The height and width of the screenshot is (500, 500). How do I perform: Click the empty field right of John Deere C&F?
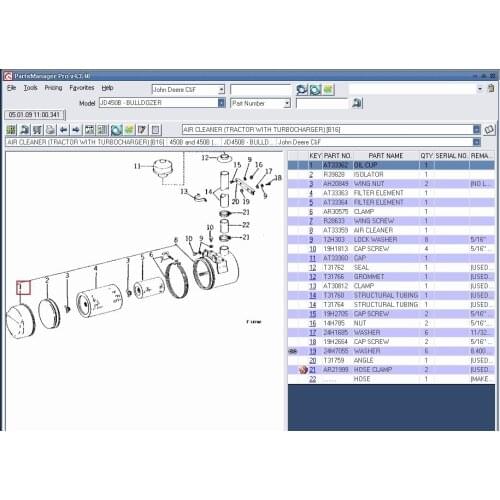point(261,89)
